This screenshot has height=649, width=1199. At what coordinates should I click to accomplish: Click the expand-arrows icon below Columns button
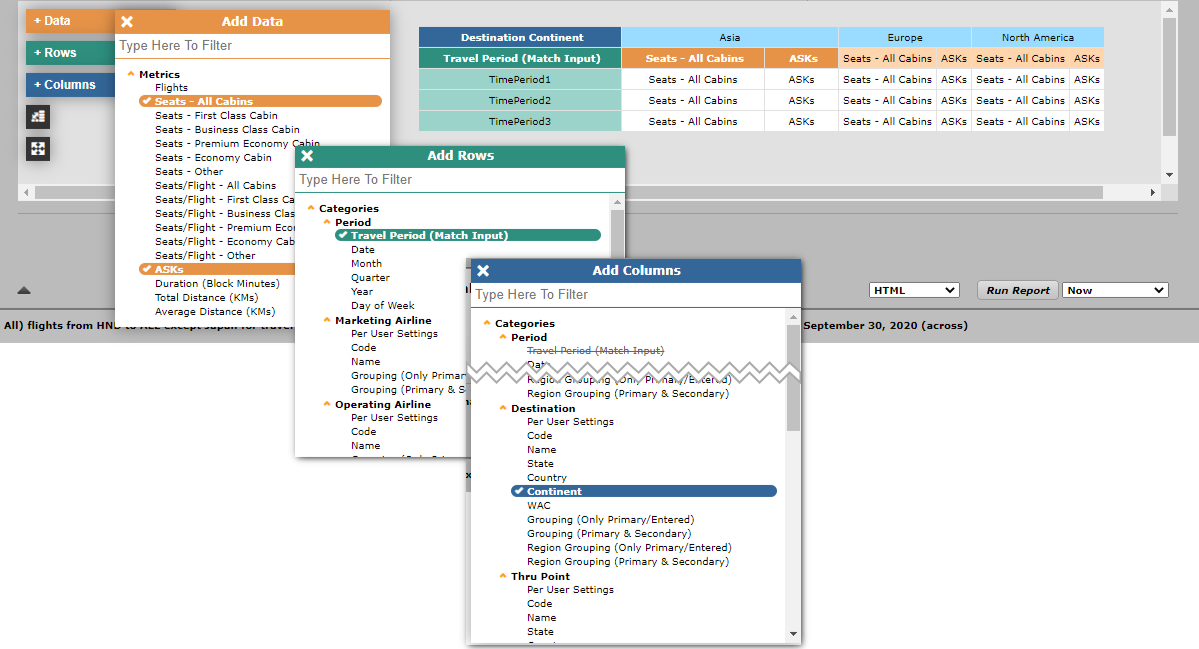tap(38, 148)
